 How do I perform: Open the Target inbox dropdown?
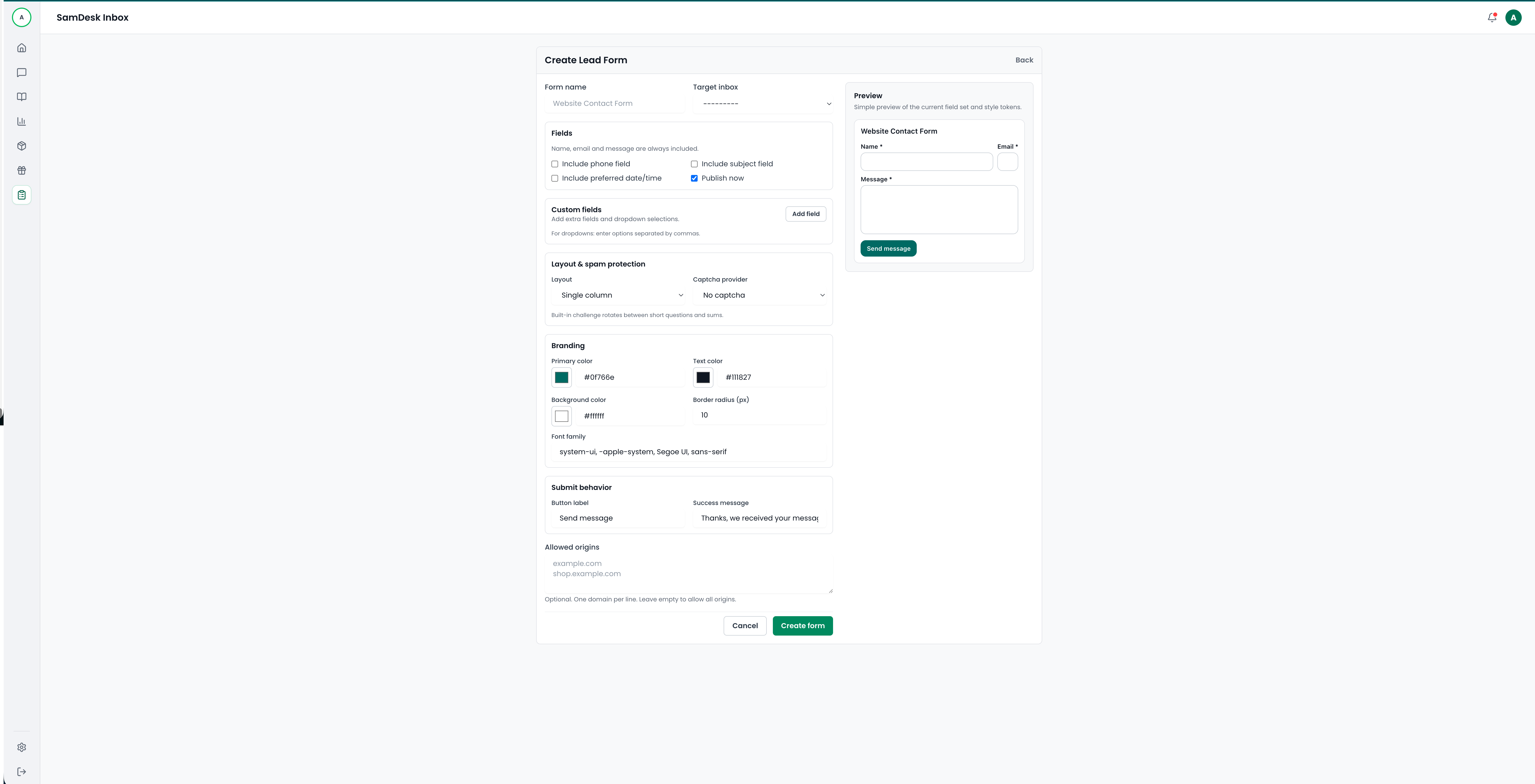762,104
